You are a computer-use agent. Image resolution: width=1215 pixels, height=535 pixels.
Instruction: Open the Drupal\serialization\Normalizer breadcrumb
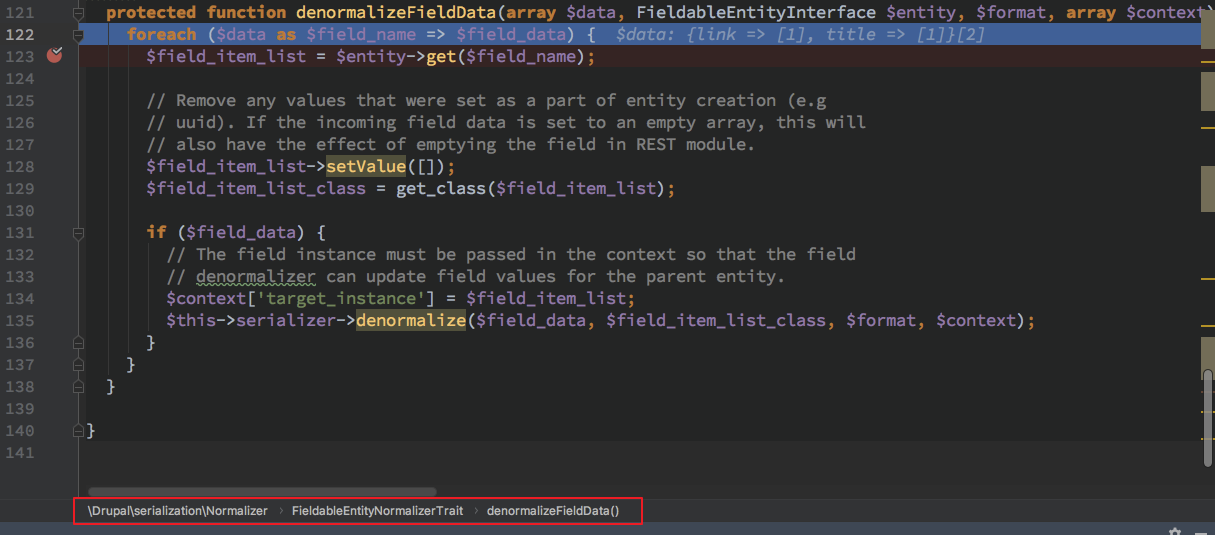pyautogui.click(x=178, y=511)
